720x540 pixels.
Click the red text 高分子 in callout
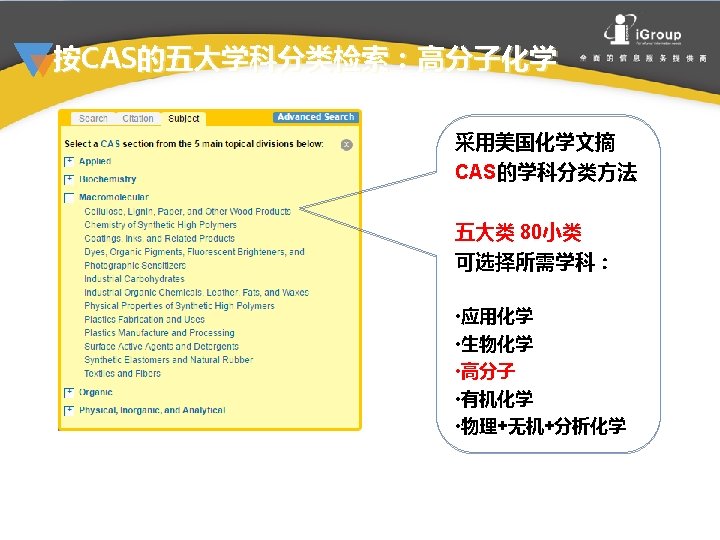pos(487,371)
